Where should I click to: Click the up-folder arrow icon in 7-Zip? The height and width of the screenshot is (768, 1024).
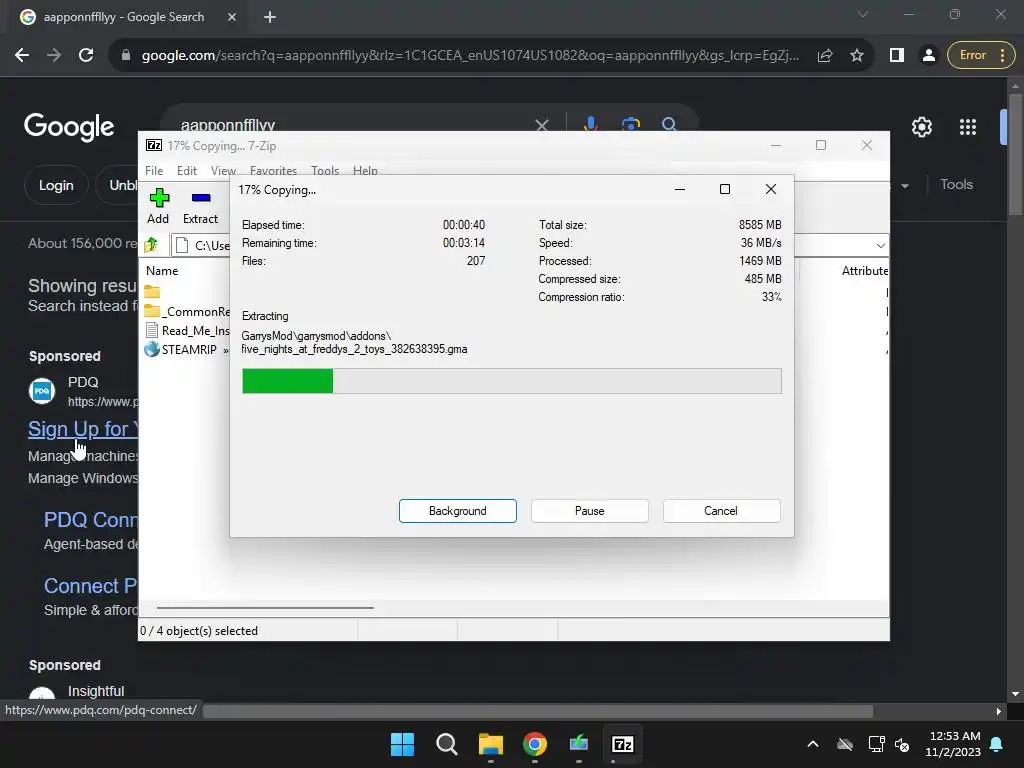coord(152,245)
